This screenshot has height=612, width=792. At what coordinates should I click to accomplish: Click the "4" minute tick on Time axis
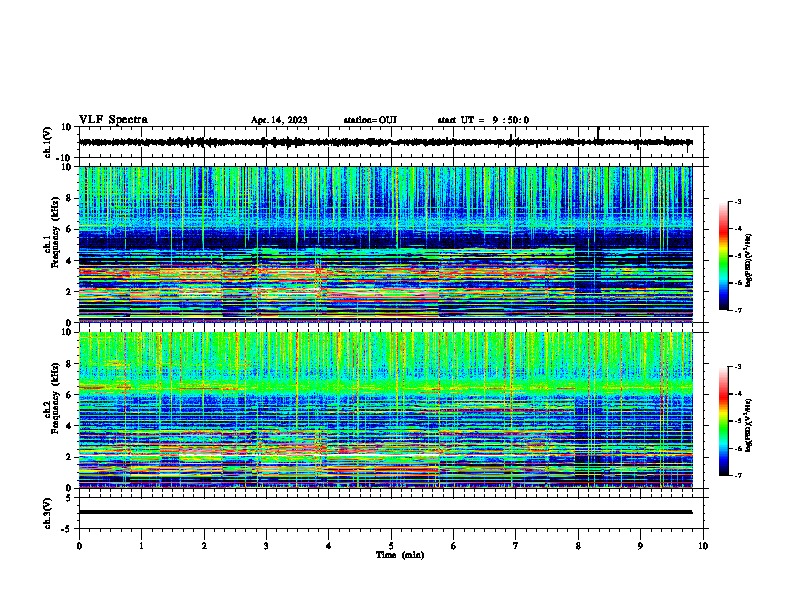[329, 546]
